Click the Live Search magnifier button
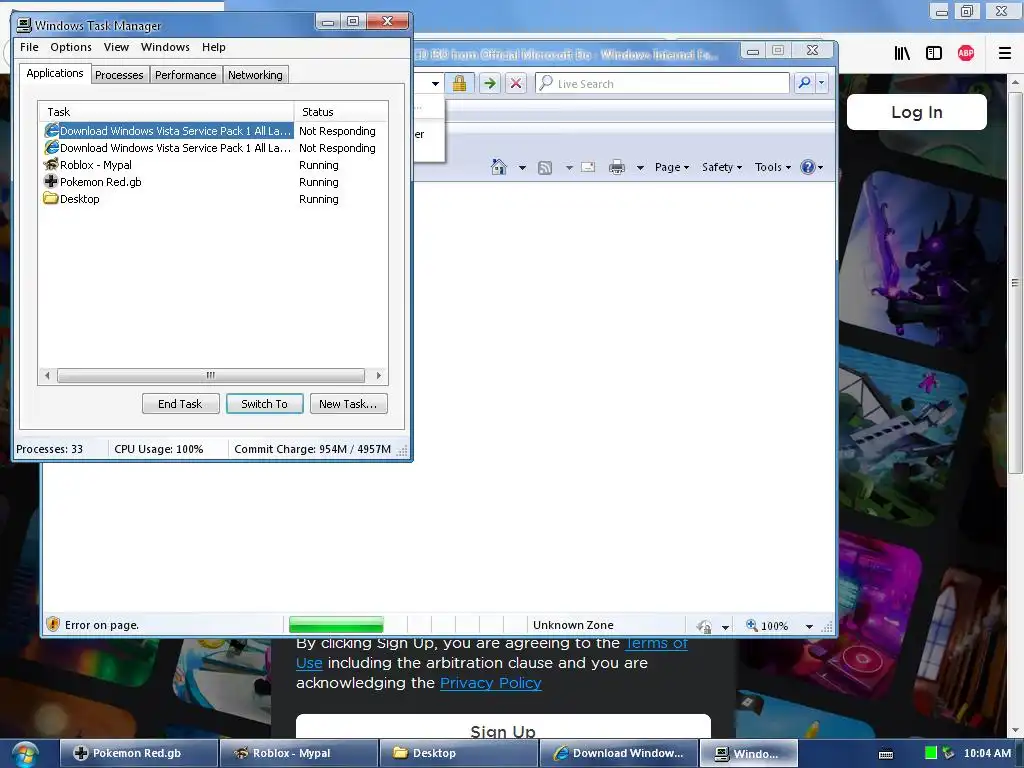 (805, 83)
